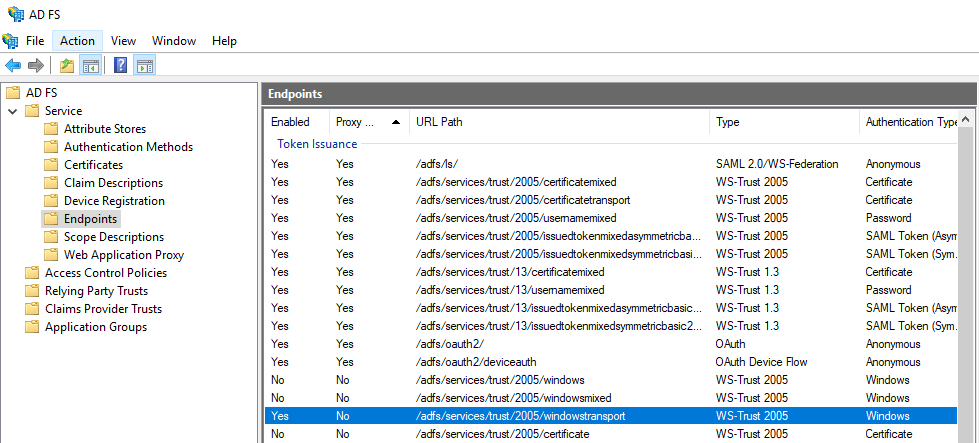The image size is (979, 443).
Task: Open the Window menu
Action: pos(174,41)
